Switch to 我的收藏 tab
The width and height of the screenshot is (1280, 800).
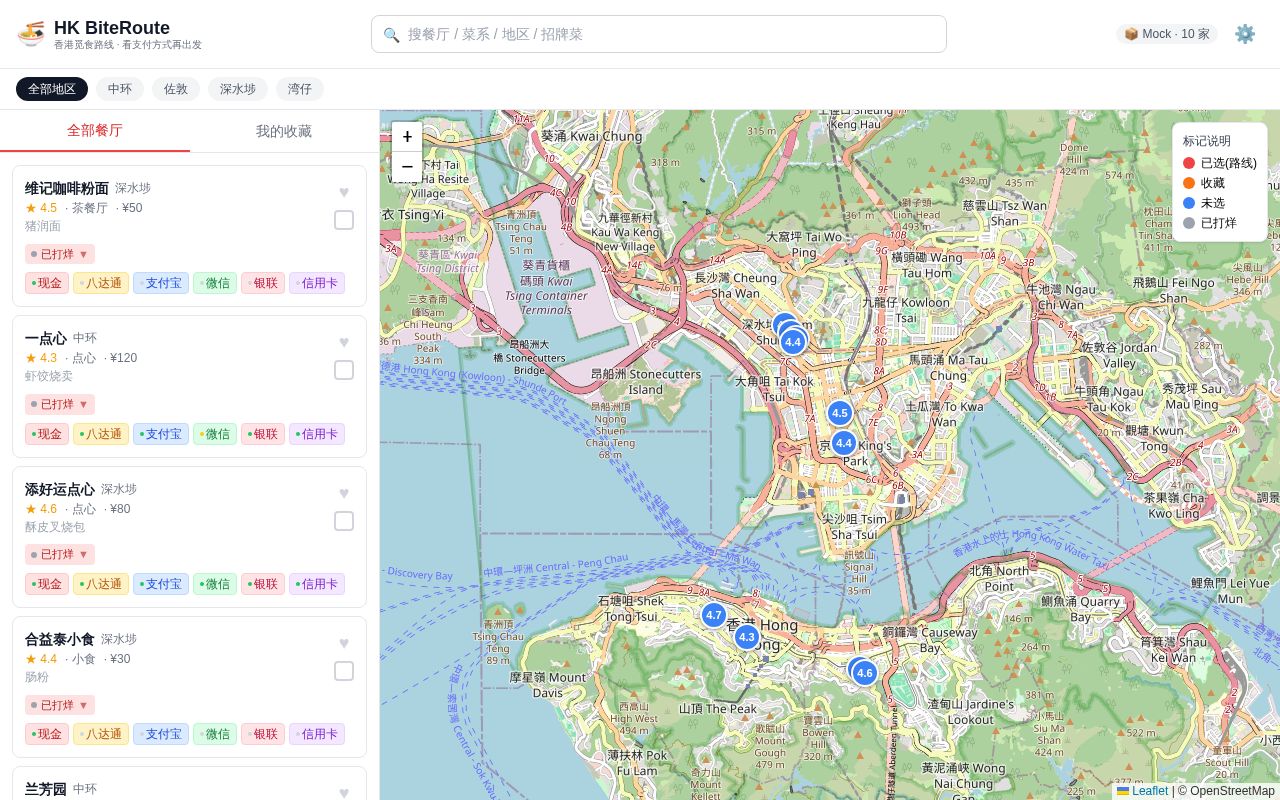coord(284,131)
